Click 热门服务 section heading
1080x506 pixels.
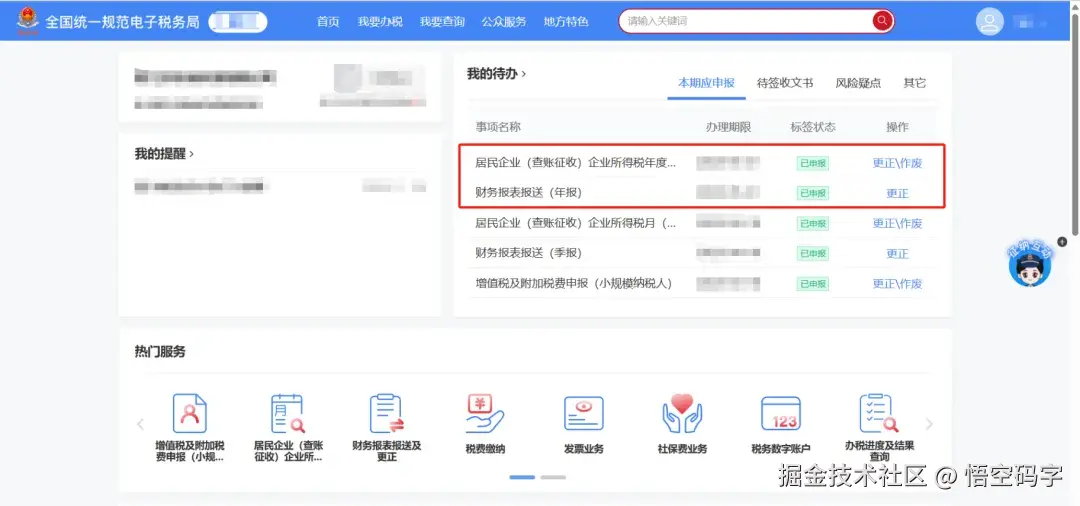[160, 352]
